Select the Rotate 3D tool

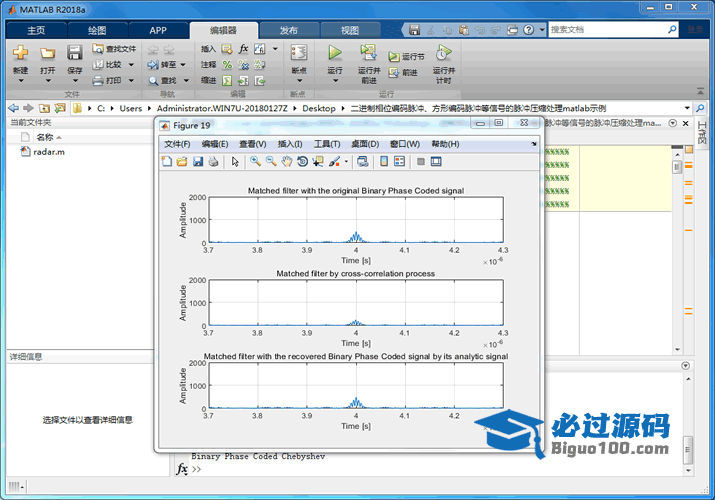302,161
